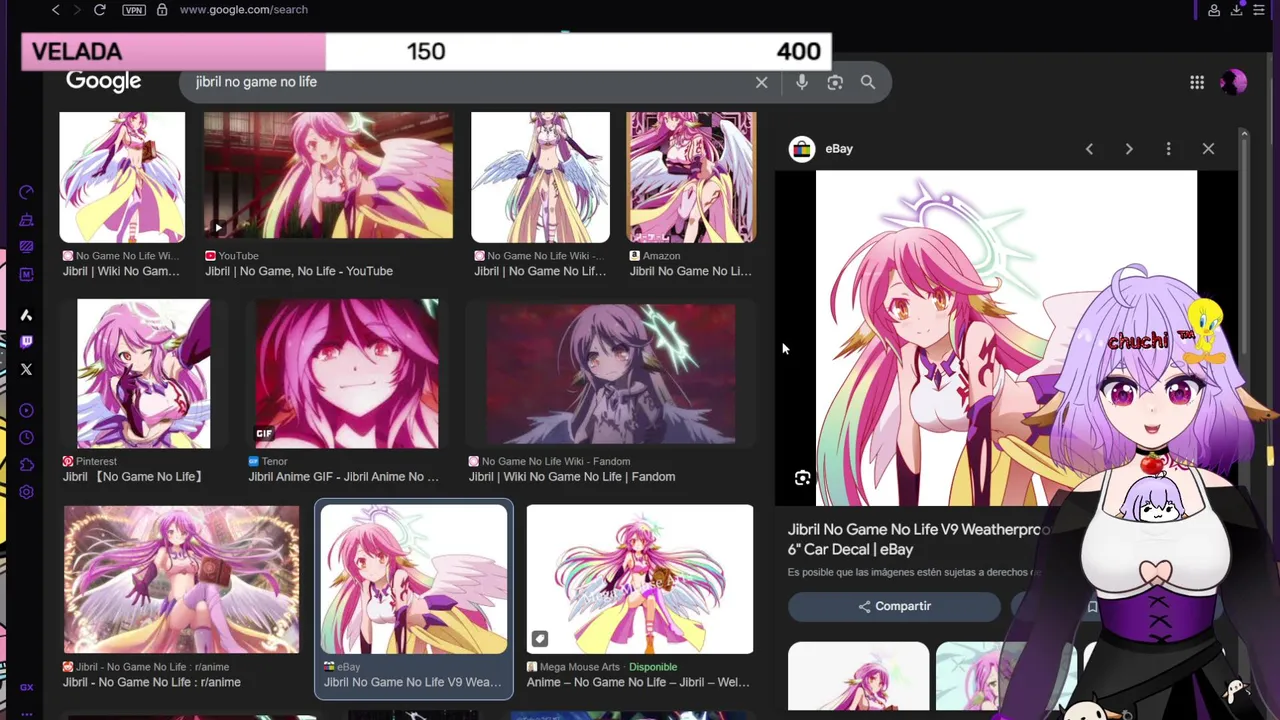Open the first Jibril Wiki thumbnail
This screenshot has width=1280, height=720.
pos(122,177)
